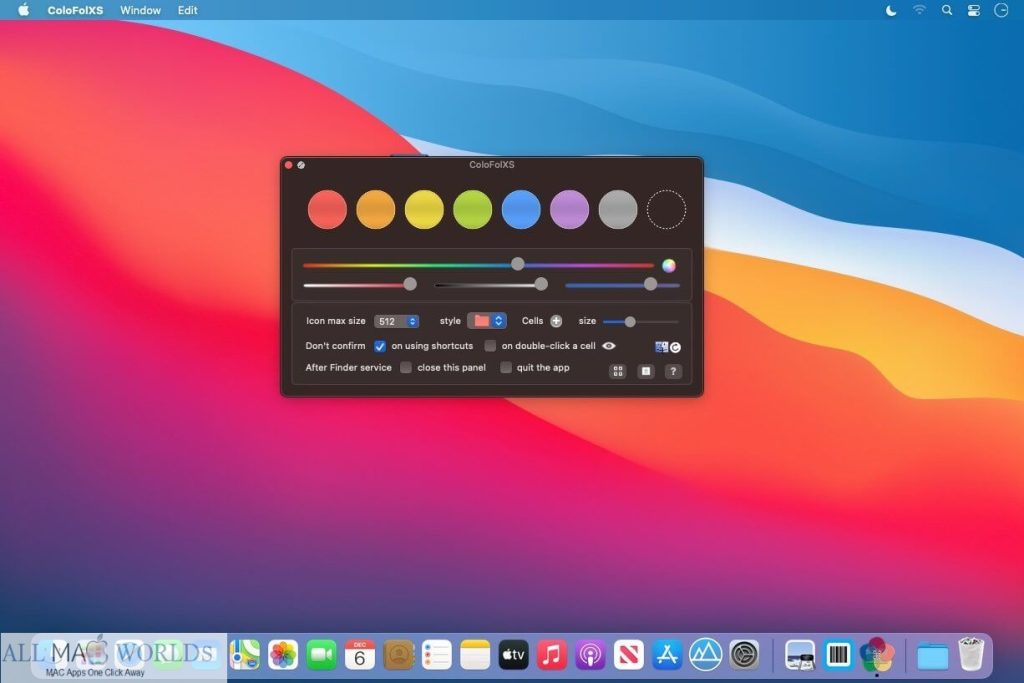Screen dimensions: 1024x683
Task: Open the Apple menu
Action: pos(24,10)
